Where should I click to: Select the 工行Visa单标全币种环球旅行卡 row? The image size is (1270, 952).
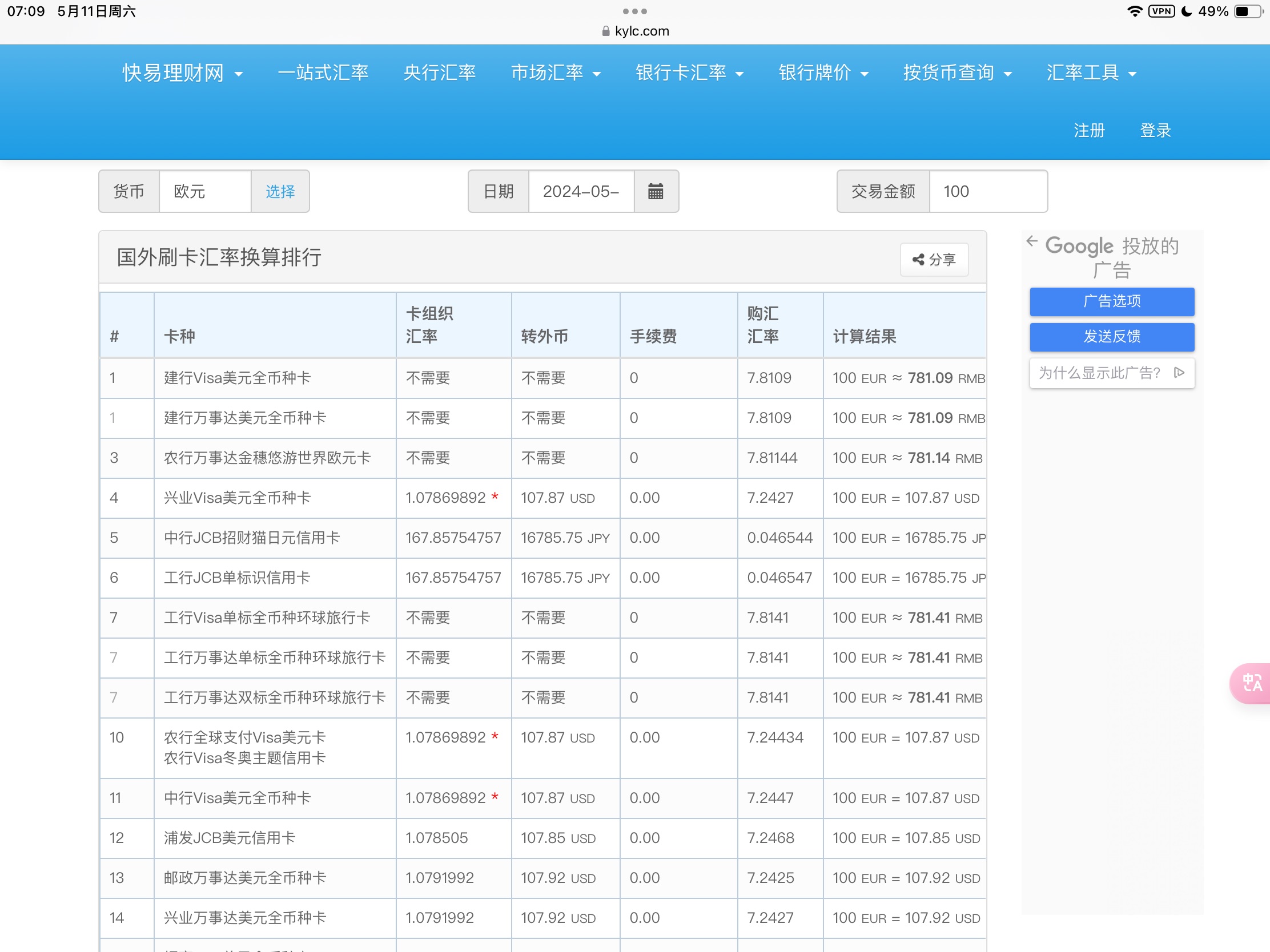tap(542, 618)
